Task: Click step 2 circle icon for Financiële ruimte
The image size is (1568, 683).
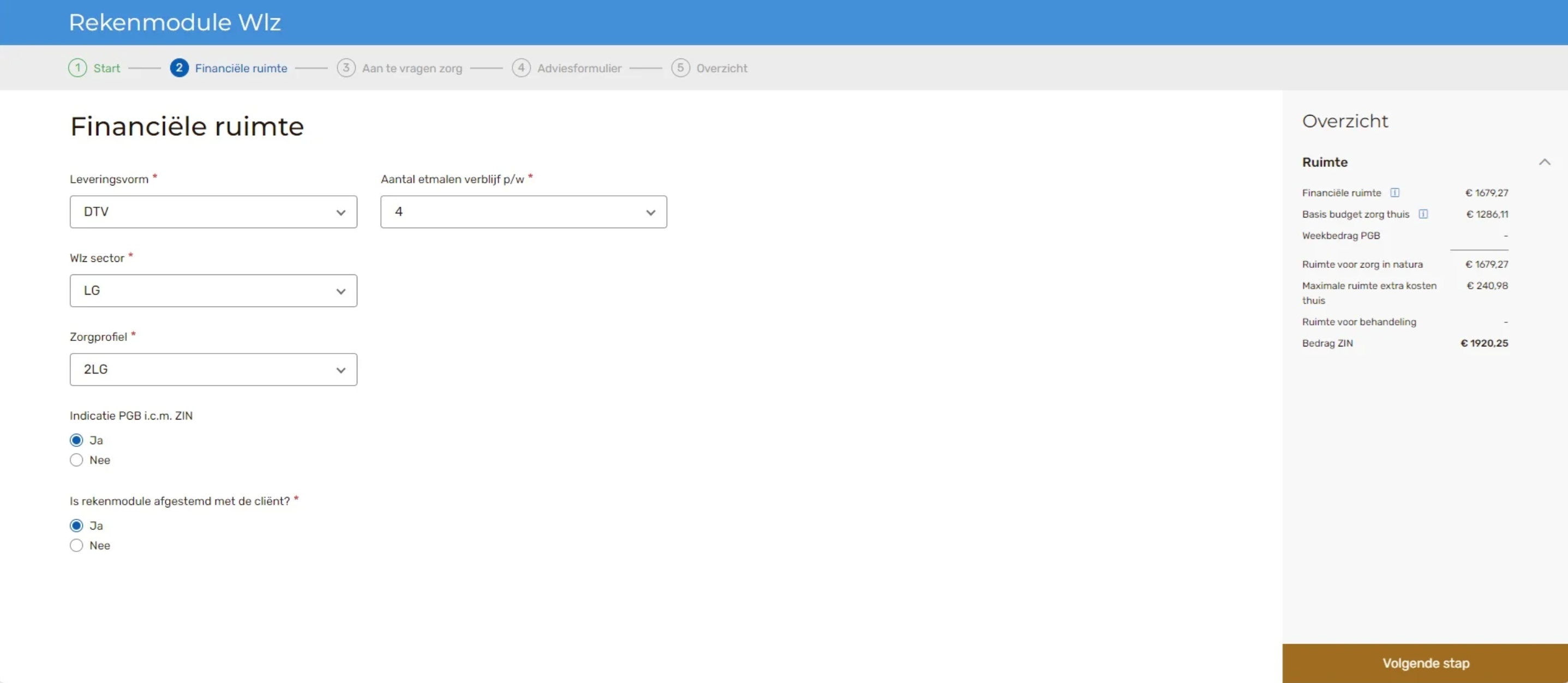Action: coord(179,68)
